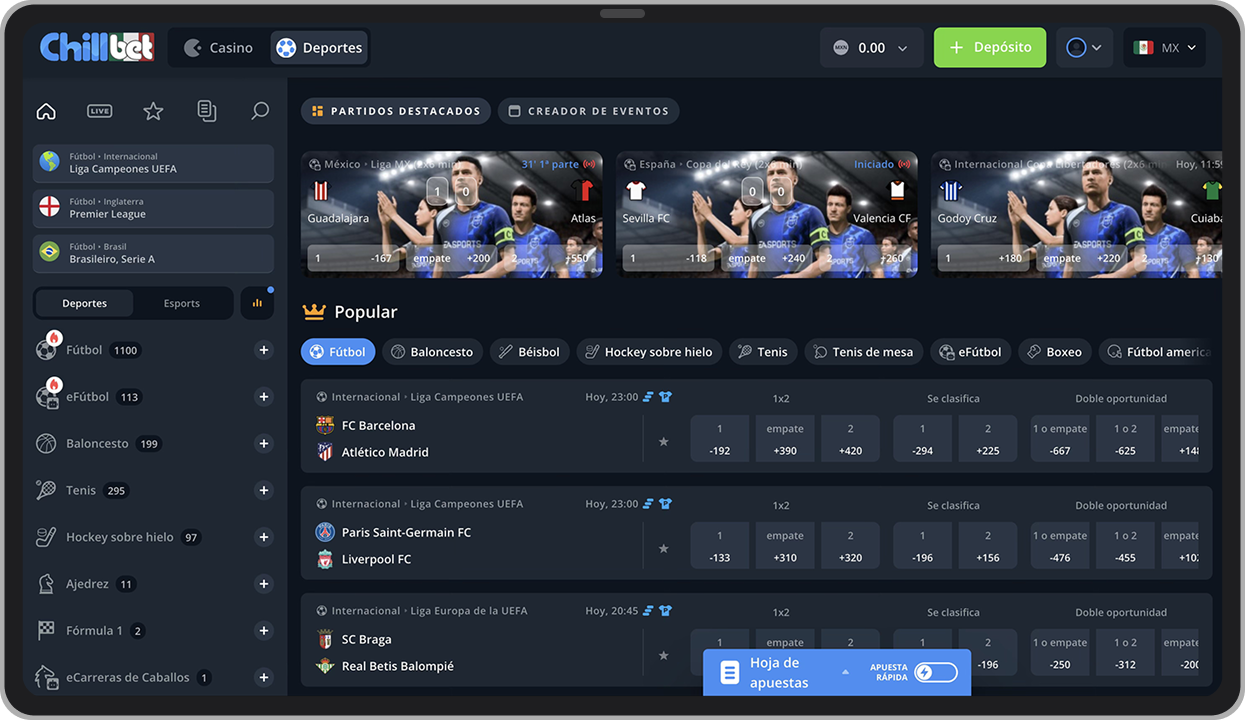Open the MX country language dropdown
This screenshot has height=720, width=1245.
tap(1164, 48)
